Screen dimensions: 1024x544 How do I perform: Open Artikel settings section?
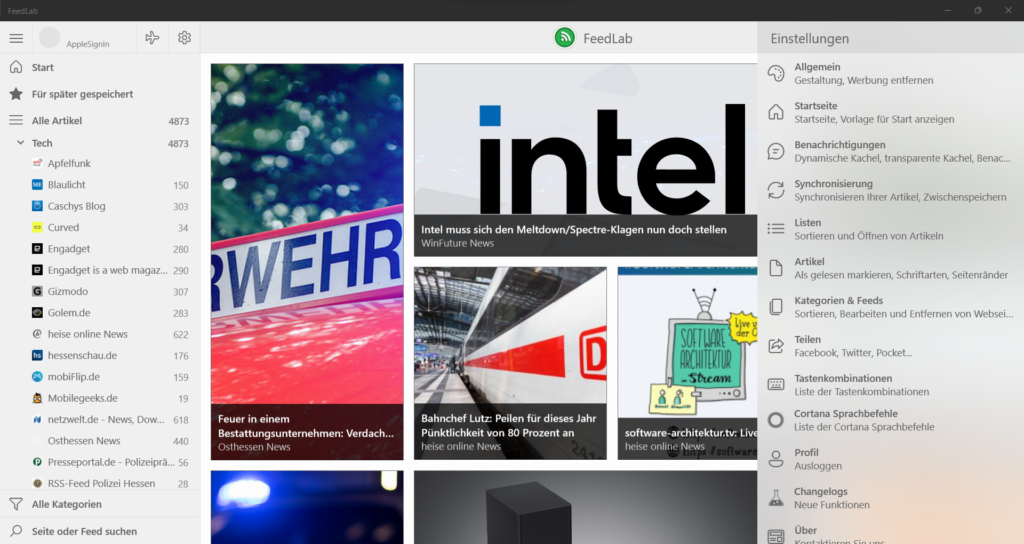[891, 268]
